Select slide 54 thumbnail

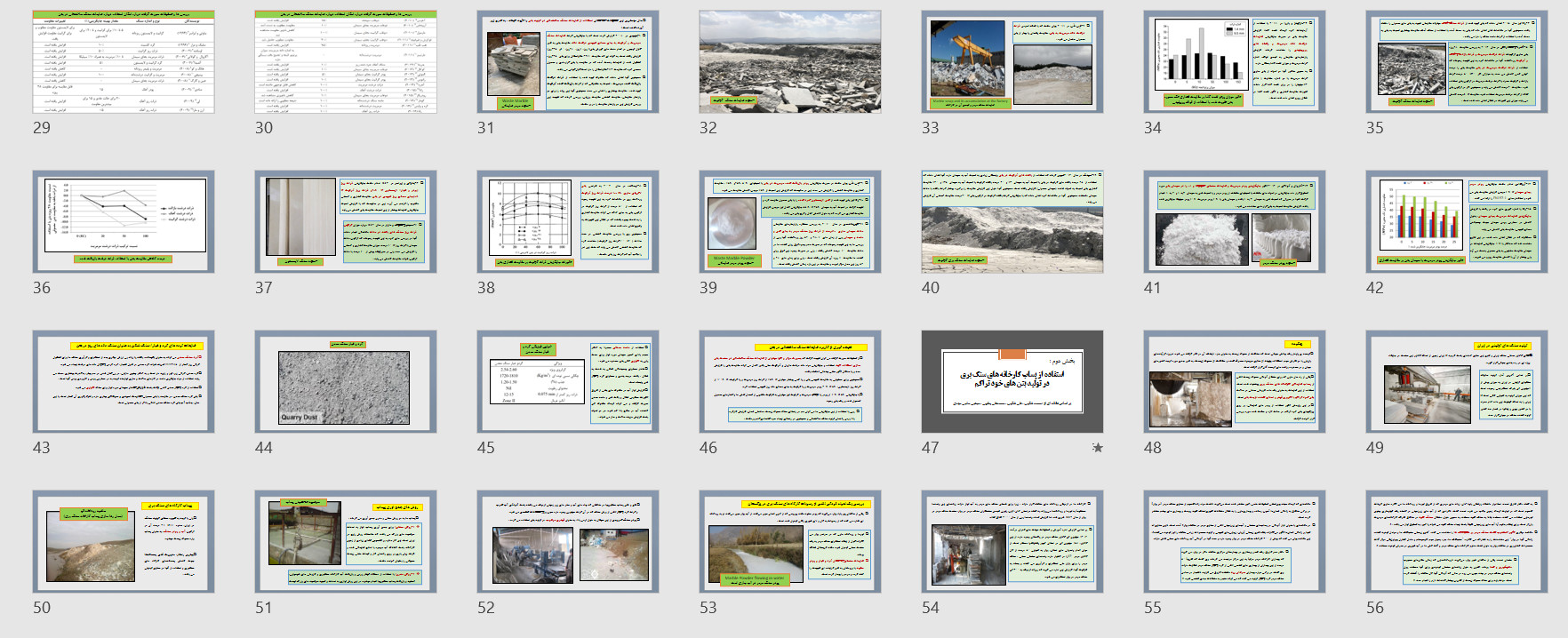pos(1012,541)
